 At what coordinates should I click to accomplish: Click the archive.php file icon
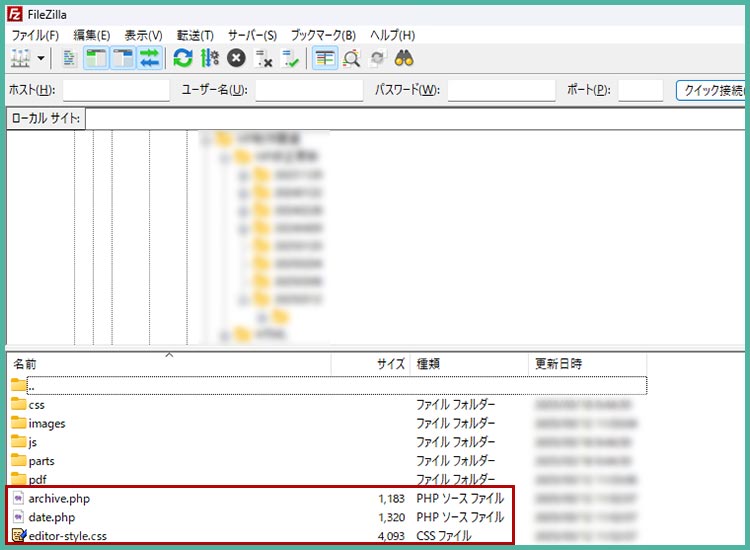tap(18, 498)
